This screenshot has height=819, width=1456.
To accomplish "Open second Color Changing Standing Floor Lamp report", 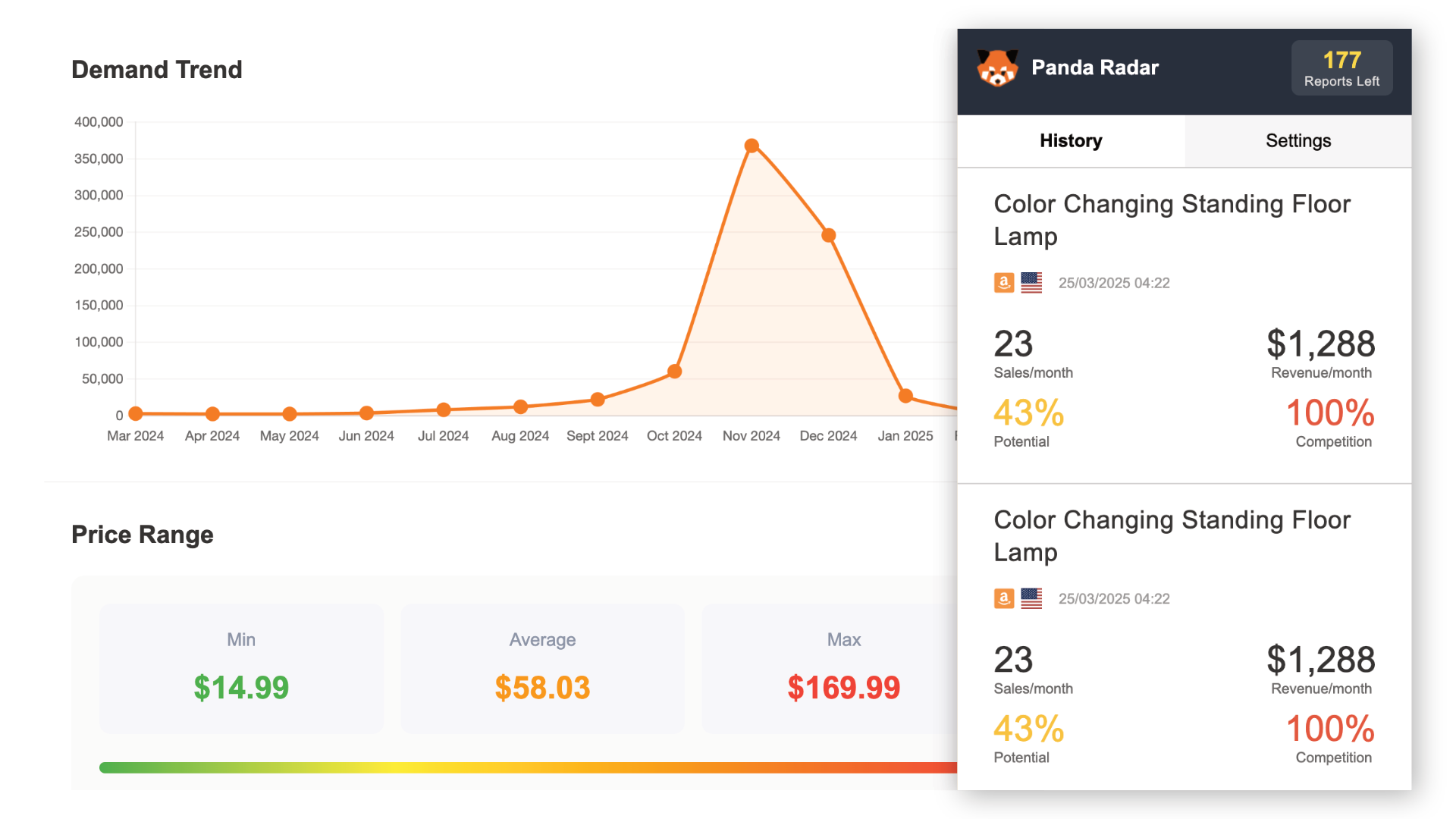I will click(1172, 535).
